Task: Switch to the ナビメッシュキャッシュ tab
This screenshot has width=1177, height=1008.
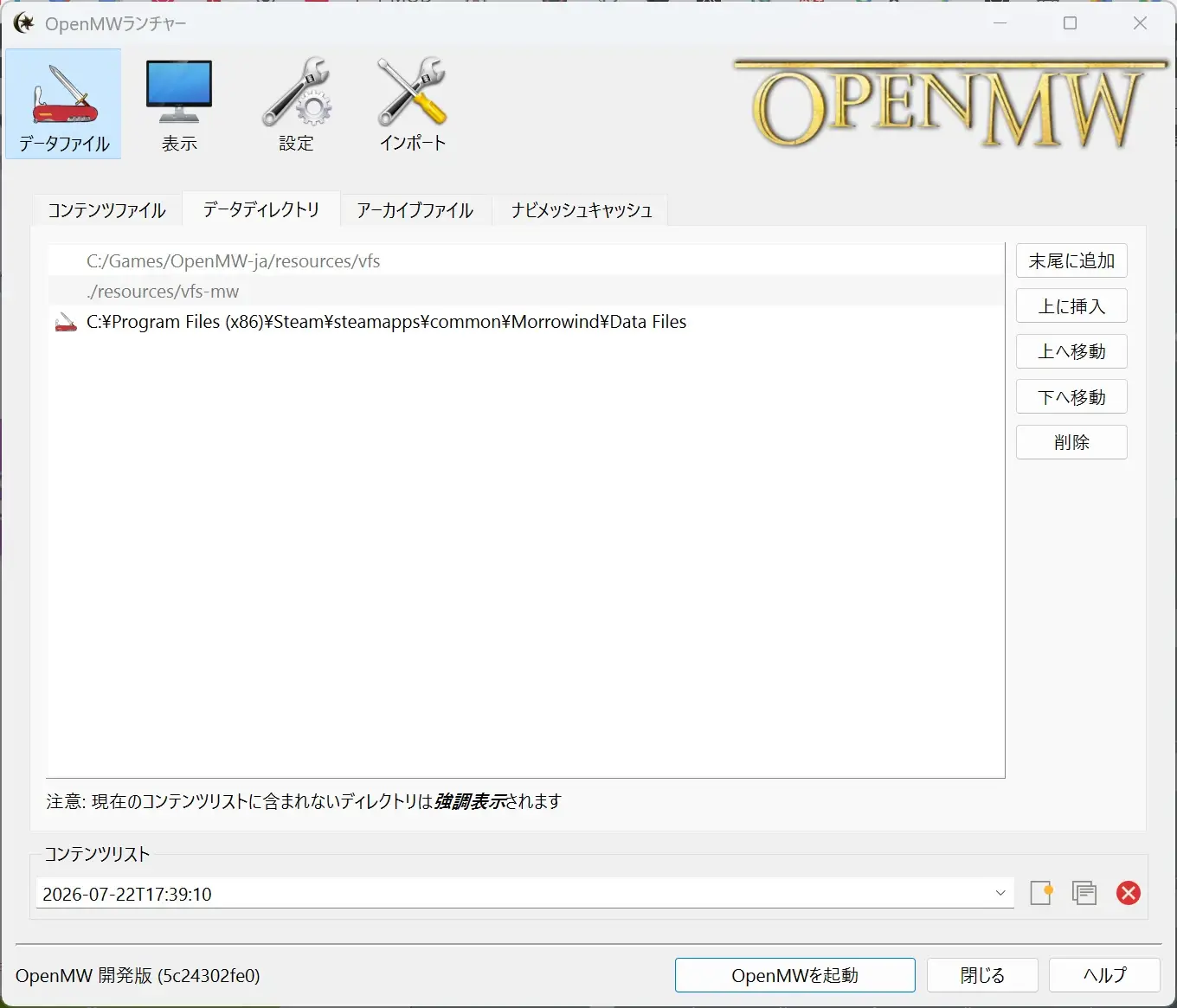Action: [581, 210]
